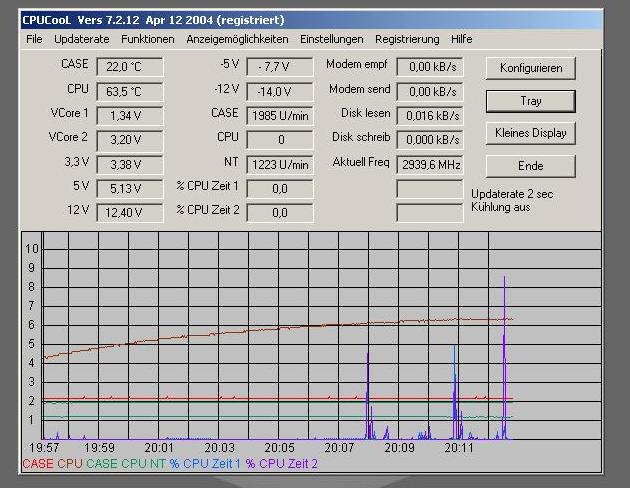
Task: Click Aktuell Freq value 2939,6 MHz
Action: pyautogui.click(x=430, y=165)
